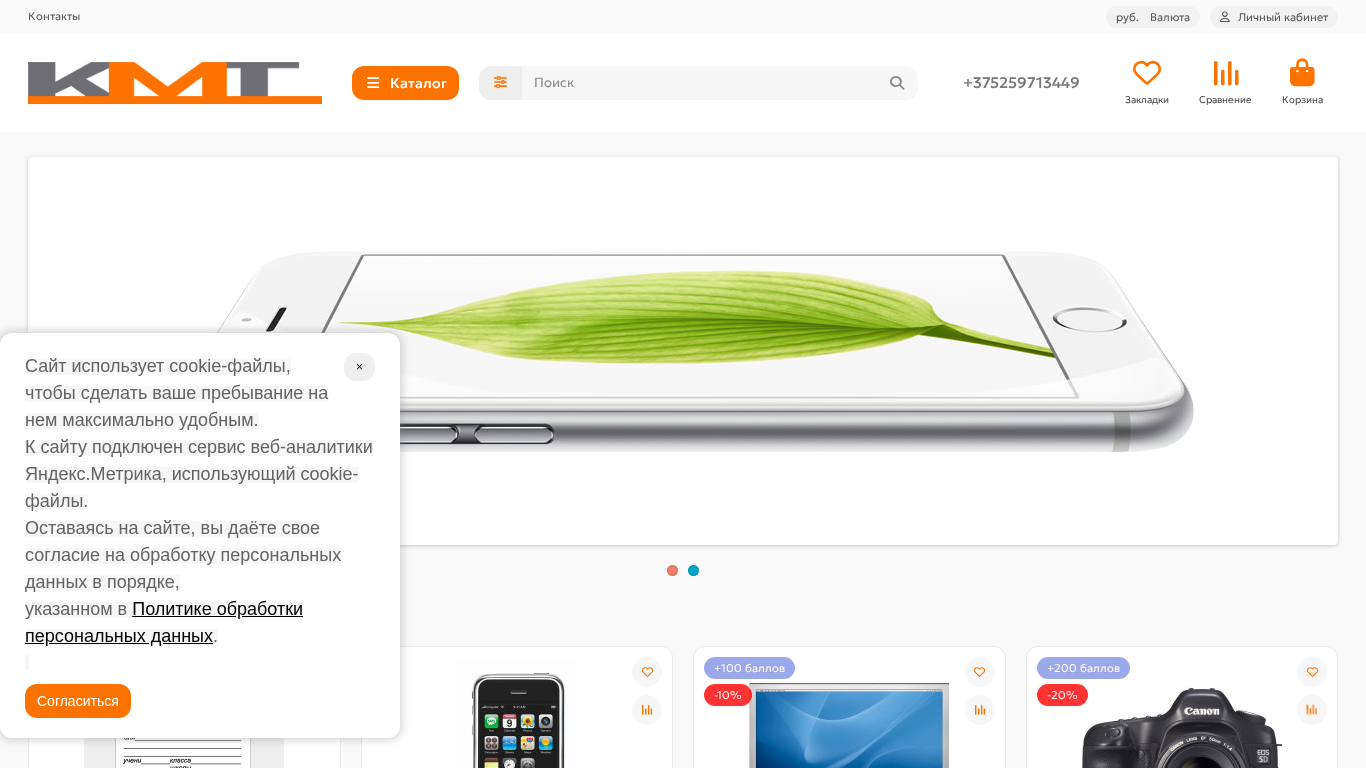Add Canon camera to wishlist
This screenshot has height=768, width=1366.
click(x=1312, y=672)
